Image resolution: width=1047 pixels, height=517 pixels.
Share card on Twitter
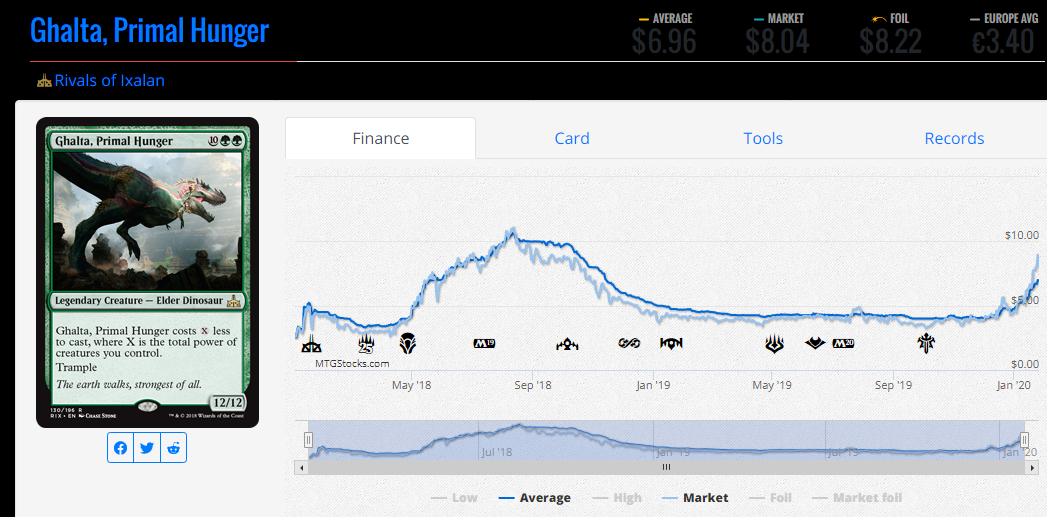coord(147,448)
